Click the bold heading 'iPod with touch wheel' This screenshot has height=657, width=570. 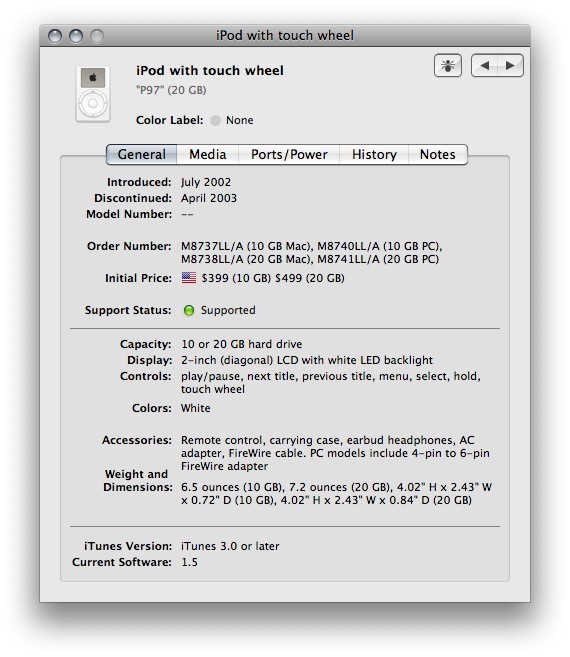click(x=210, y=70)
